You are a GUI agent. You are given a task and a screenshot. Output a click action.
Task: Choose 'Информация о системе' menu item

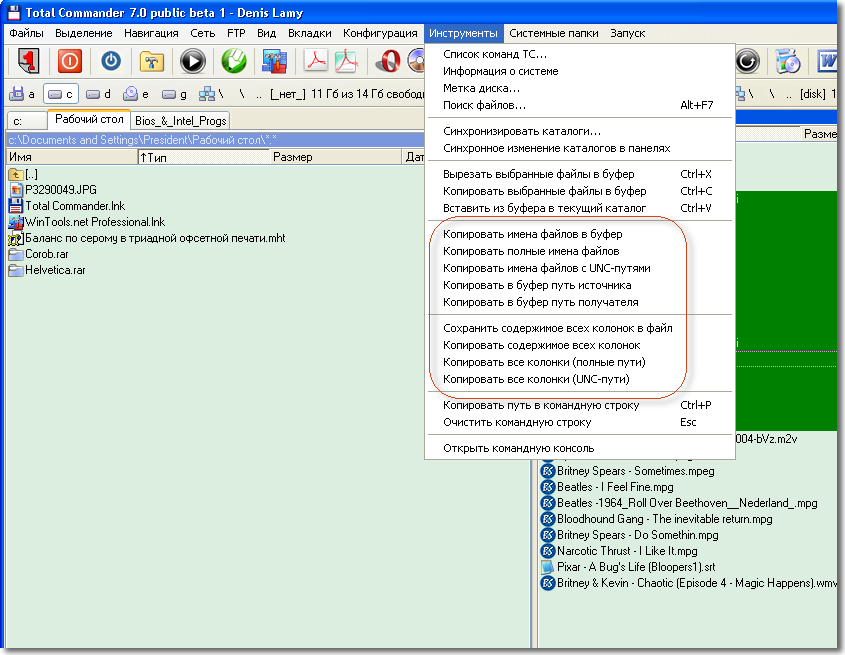pos(580,71)
